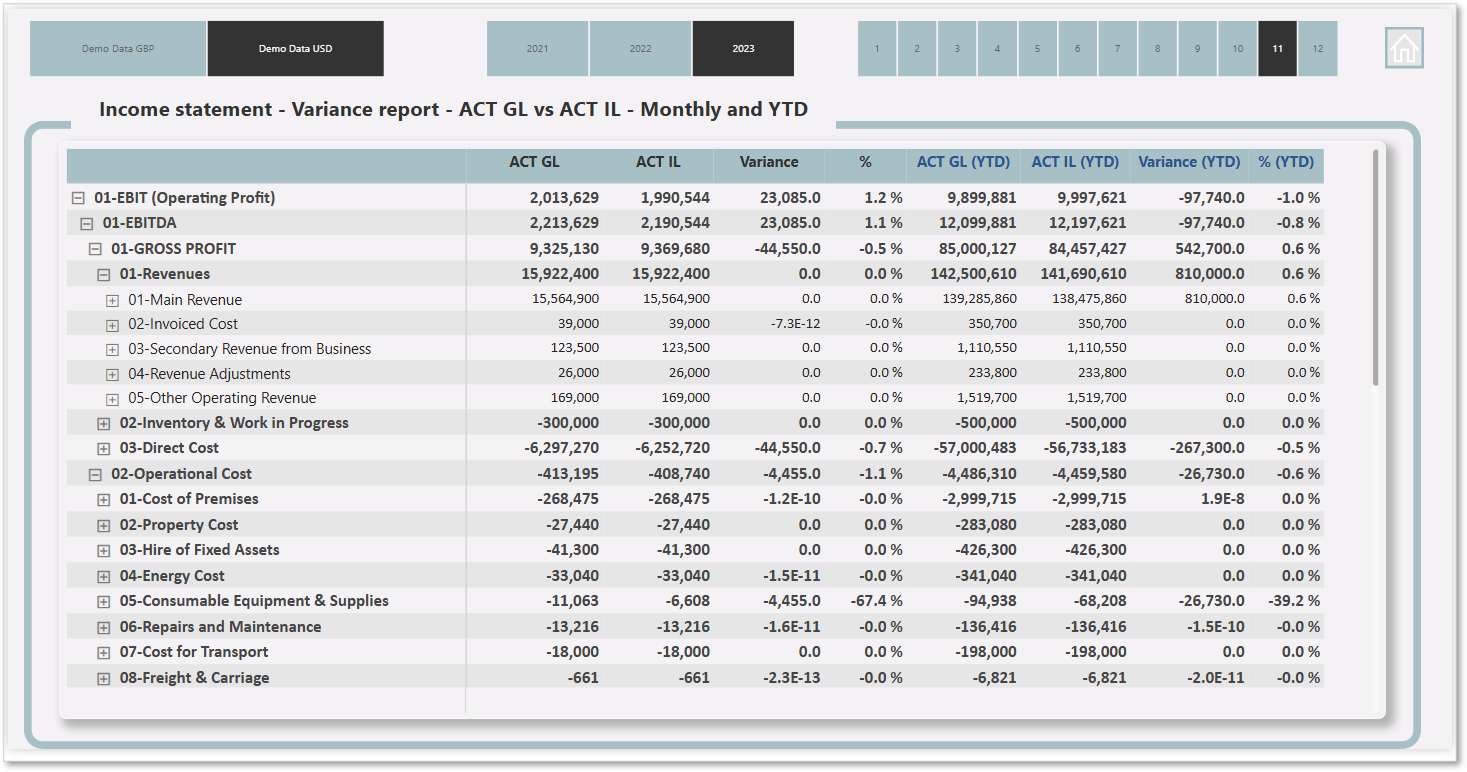Select month 11 slicer button
1467x772 pixels.
coord(1277,48)
